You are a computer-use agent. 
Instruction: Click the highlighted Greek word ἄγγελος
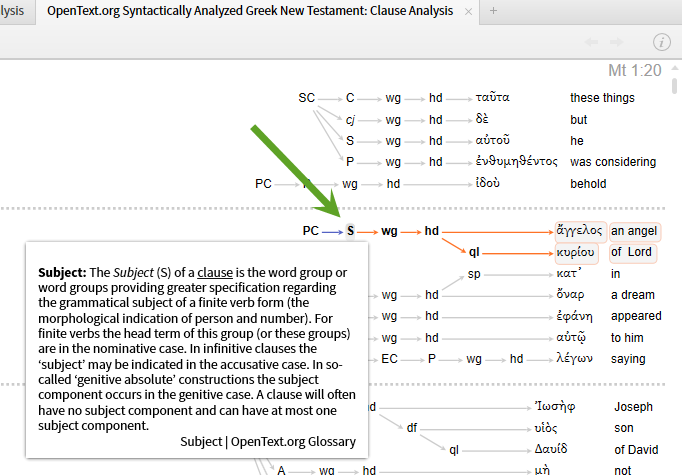tap(581, 231)
